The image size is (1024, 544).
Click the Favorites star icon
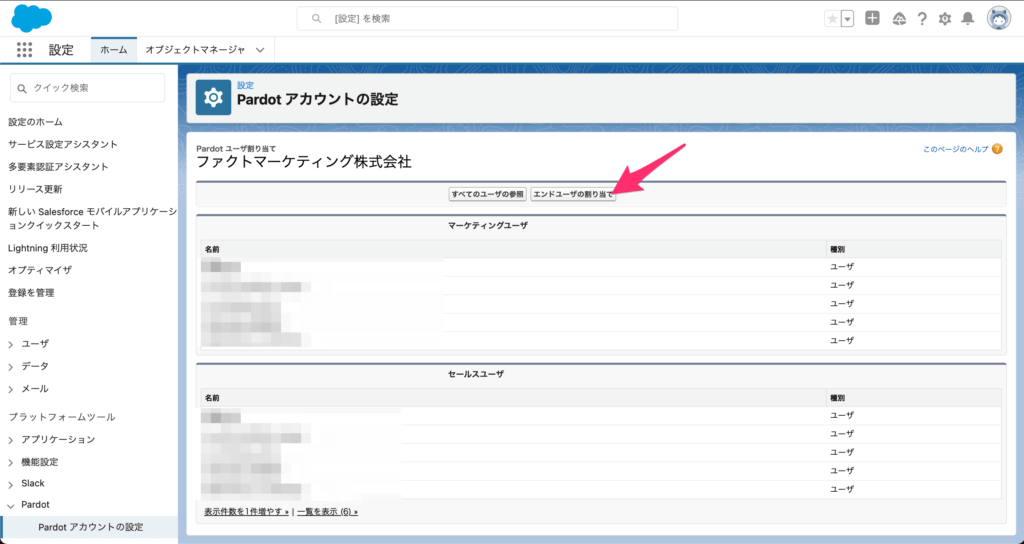click(832, 19)
